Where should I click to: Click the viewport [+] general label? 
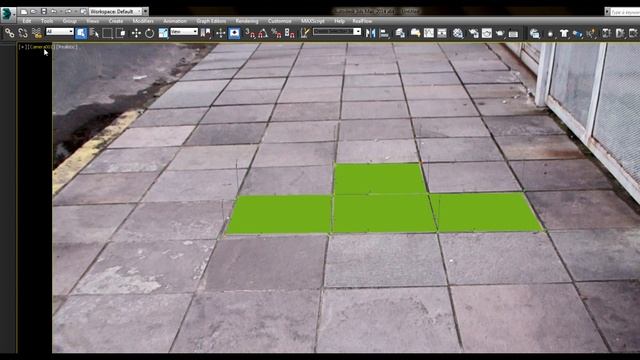pos(22,47)
